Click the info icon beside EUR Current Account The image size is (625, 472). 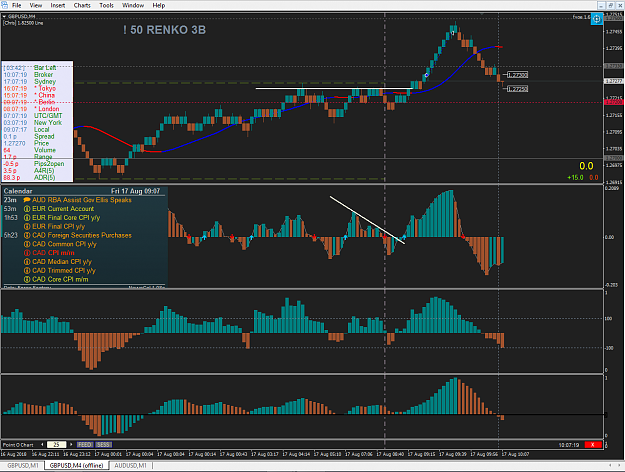tap(27, 208)
